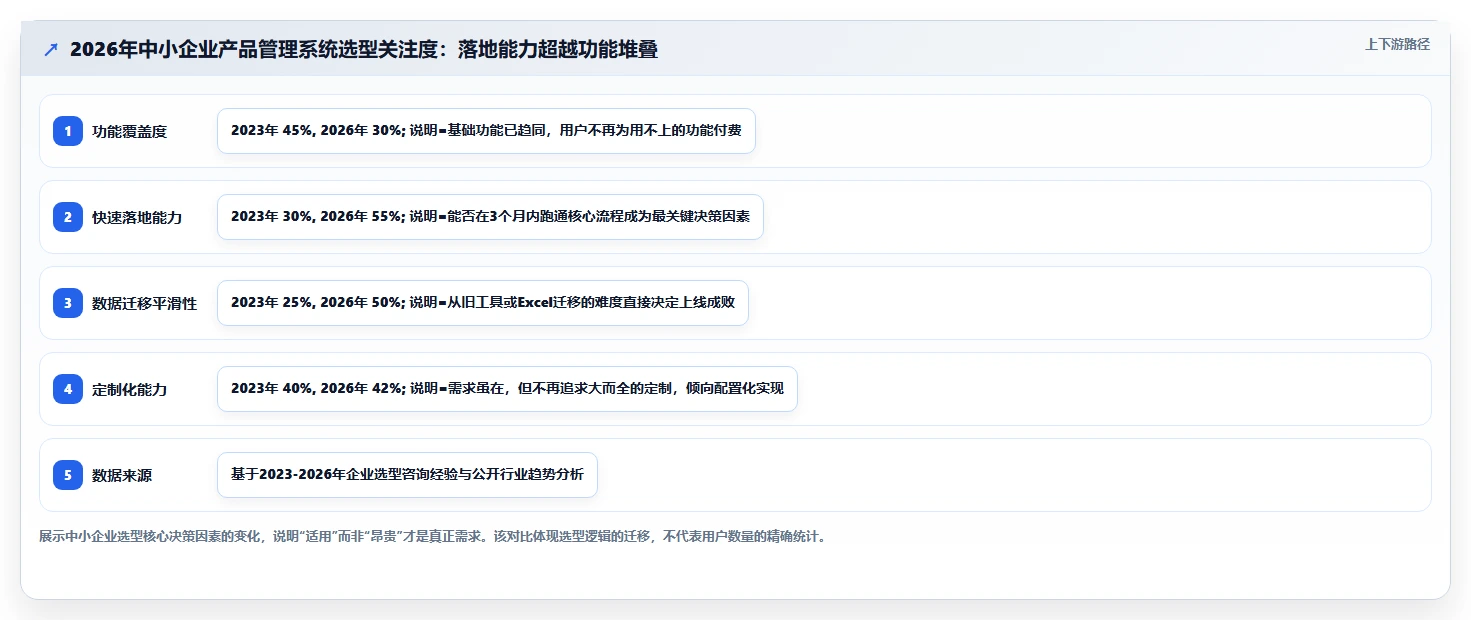Click the number 1 badge for 功能覆盖度
Image resolution: width=1471 pixels, height=620 pixels.
[x=68, y=131]
